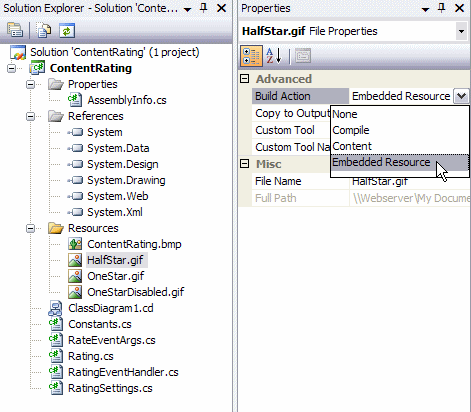Select System.Data in the References tree
Viewport: 471px width, 412px height.
click(x=118, y=148)
